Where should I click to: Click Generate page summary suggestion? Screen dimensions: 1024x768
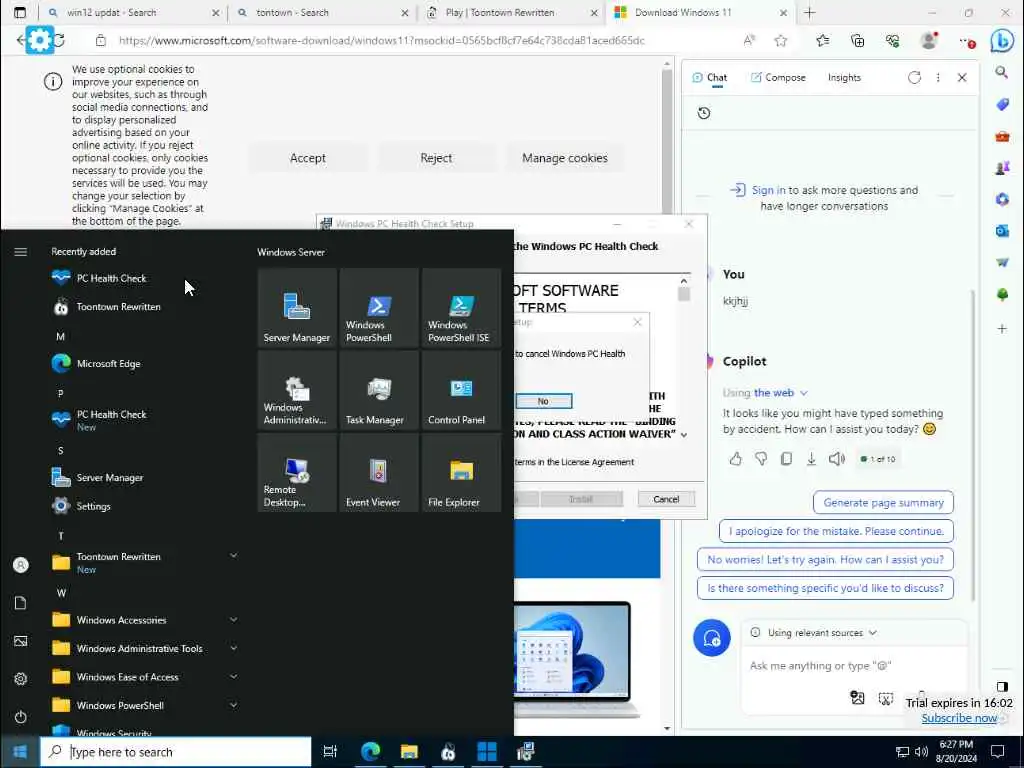click(883, 503)
